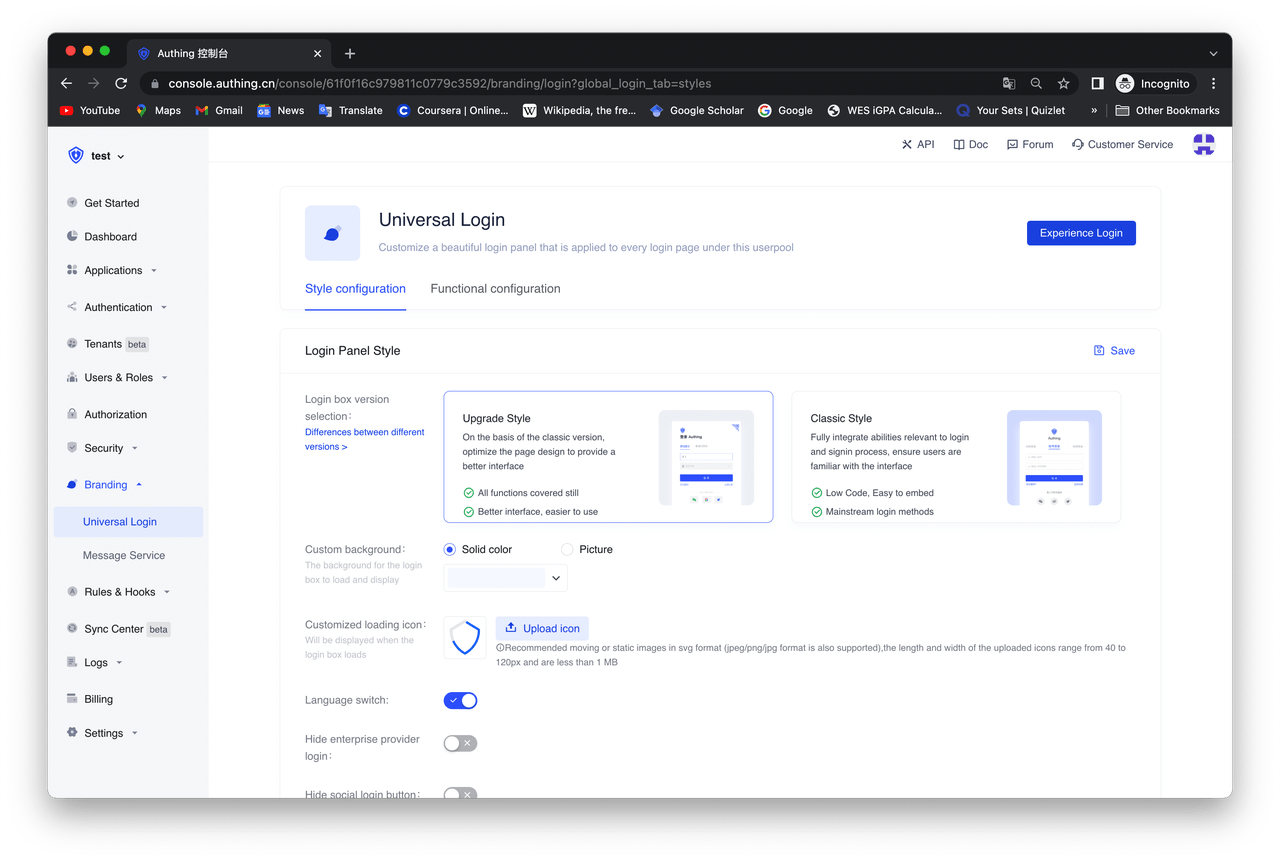Click the API icon in top bar
This screenshot has width=1280, height=861.
click(907, 145)
